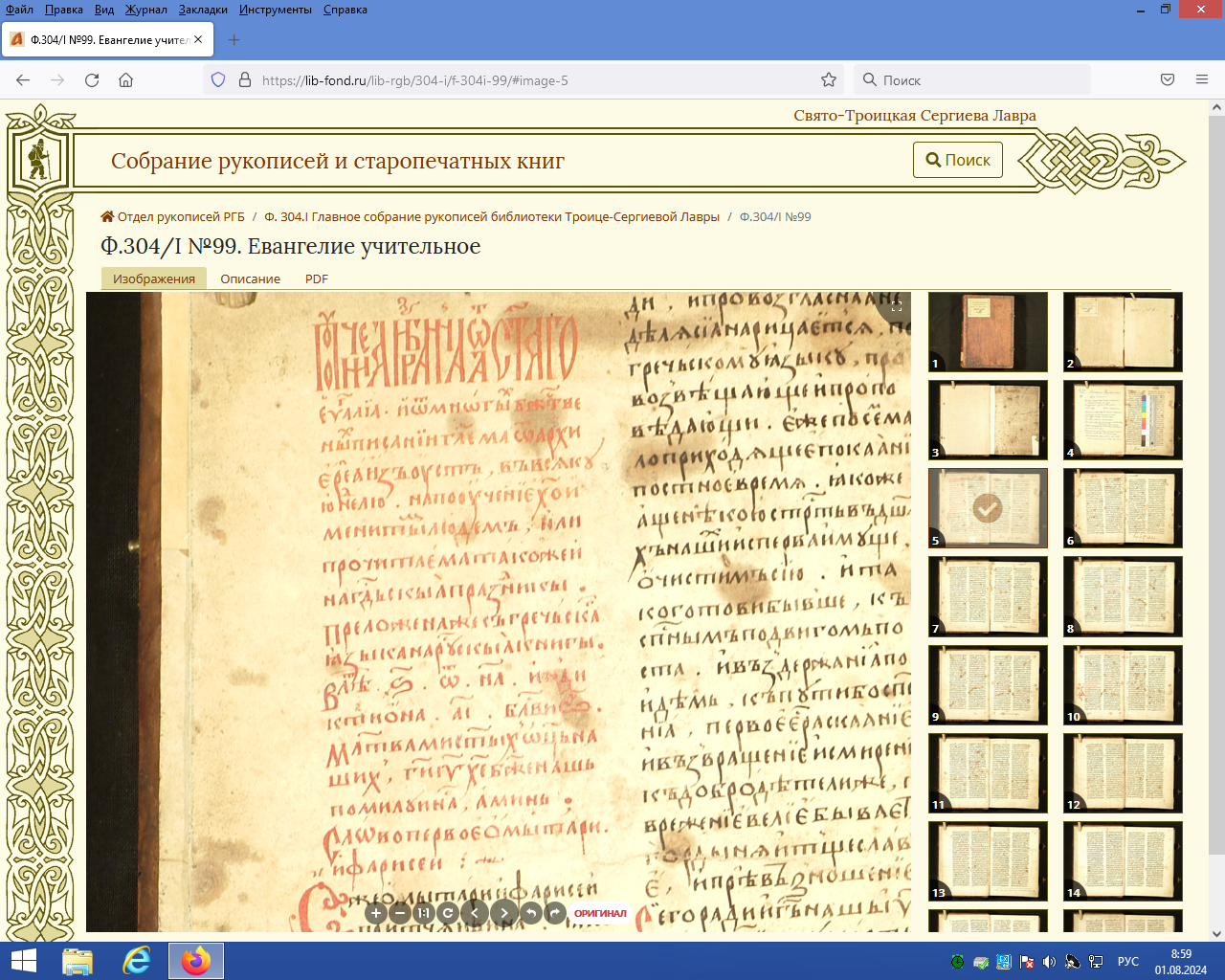The height and width of the screenshot is (980, 1225).
Task: Go to next manuscript image
Action: pos(504,913)
